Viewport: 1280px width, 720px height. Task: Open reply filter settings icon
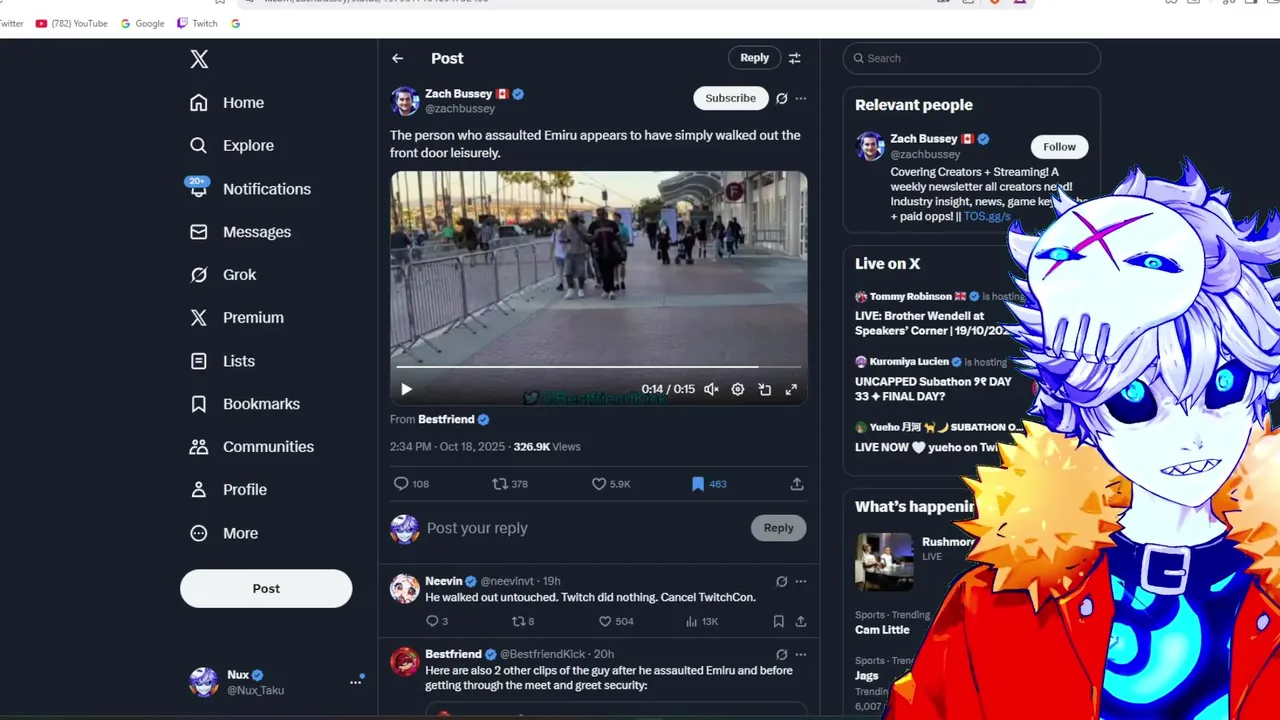(795, 58)
